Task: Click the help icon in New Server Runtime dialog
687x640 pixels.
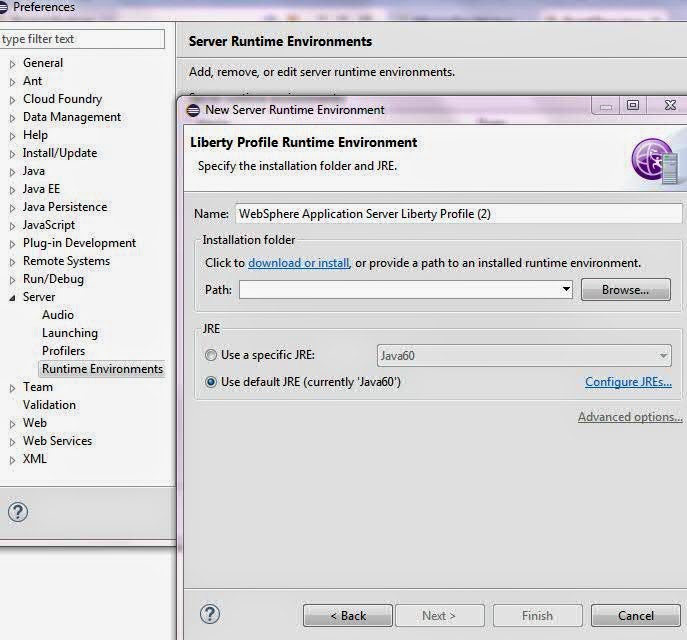Action: [x=210, y=614]
